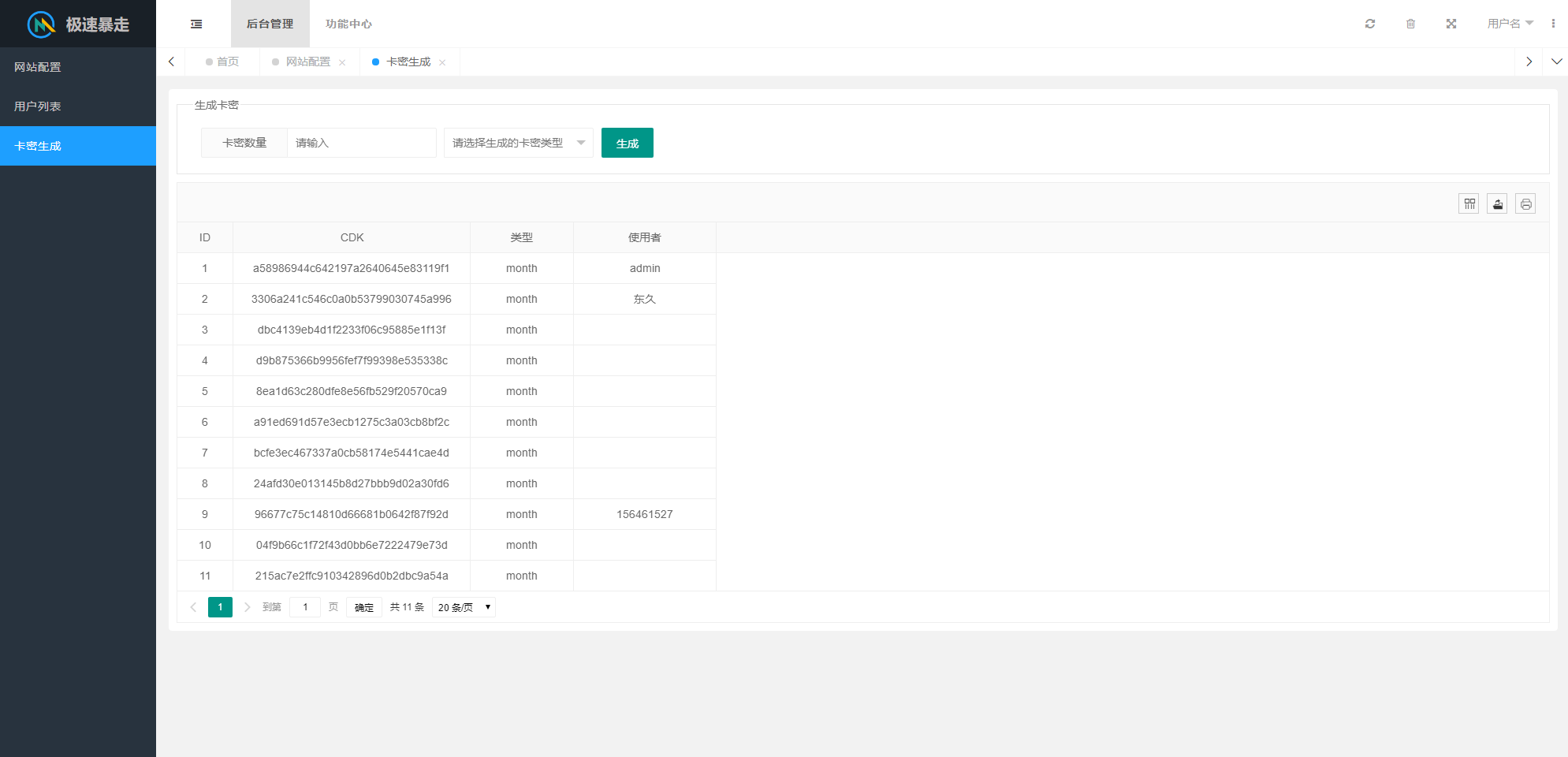
Task: Open the column filter icon above the table
Action: tap(1469, 203)
